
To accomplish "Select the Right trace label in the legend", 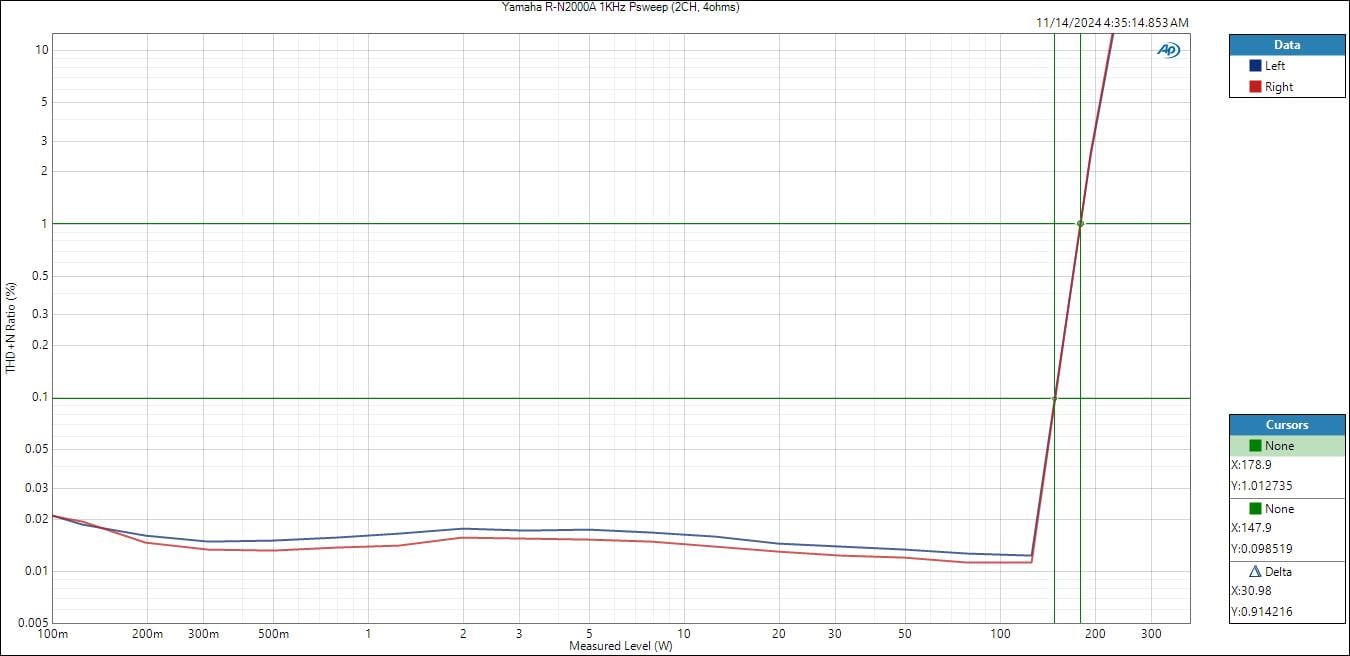I will click(x=1279, y=87).
